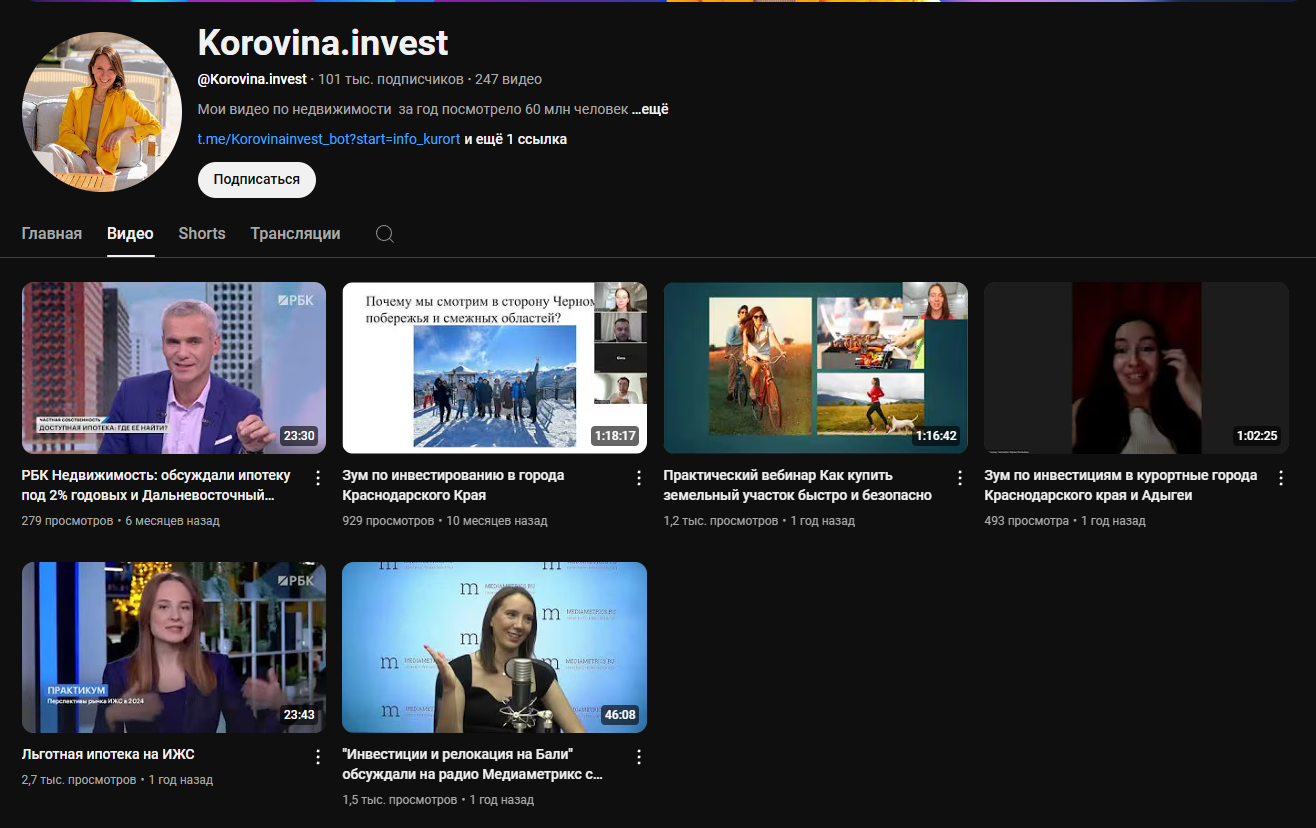
Task: Switch to the Главная tab
Action: pos(52,234)
